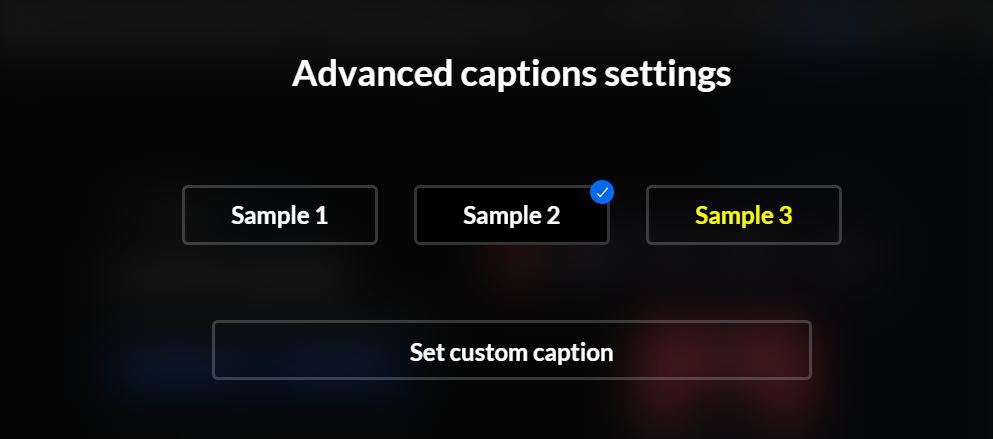
Task: Click the currently checked caption sample
Action: pyautogui.click(x=512, y=215)
